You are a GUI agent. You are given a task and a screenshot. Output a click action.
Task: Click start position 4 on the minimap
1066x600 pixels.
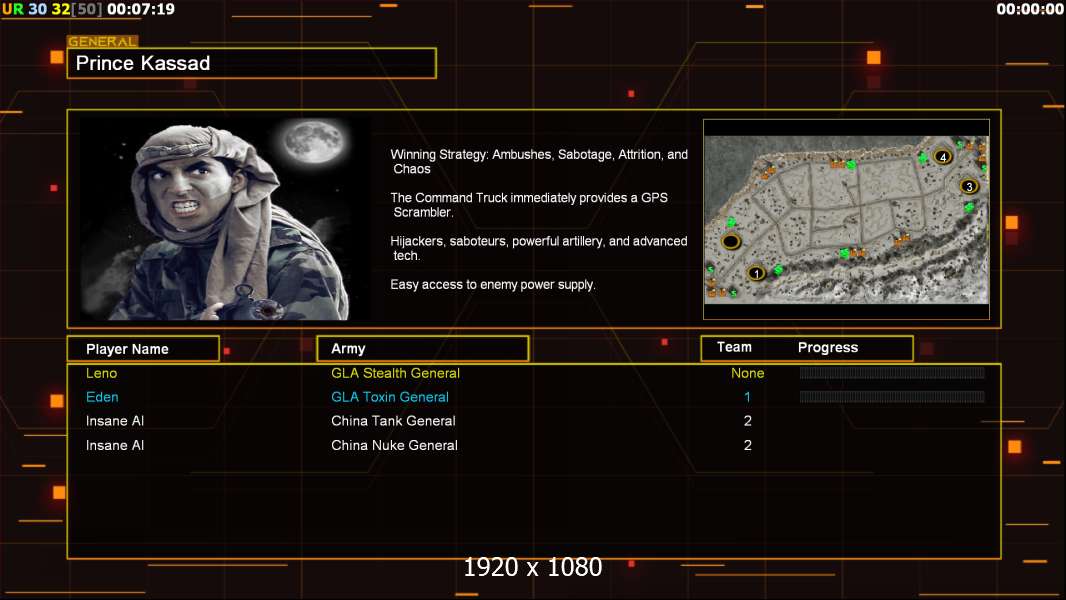[x=942, y=156]
